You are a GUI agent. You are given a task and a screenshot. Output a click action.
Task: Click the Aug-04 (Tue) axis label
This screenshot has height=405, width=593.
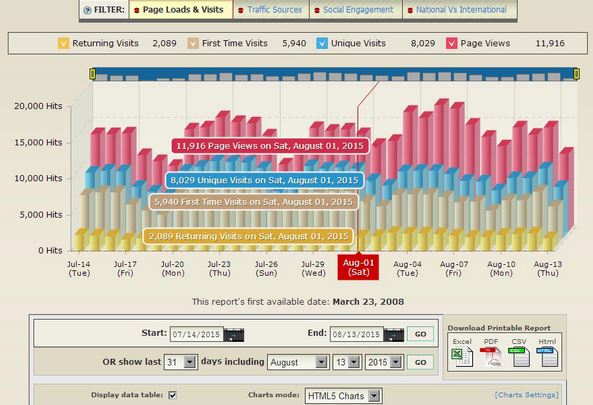tap(407, 268)
